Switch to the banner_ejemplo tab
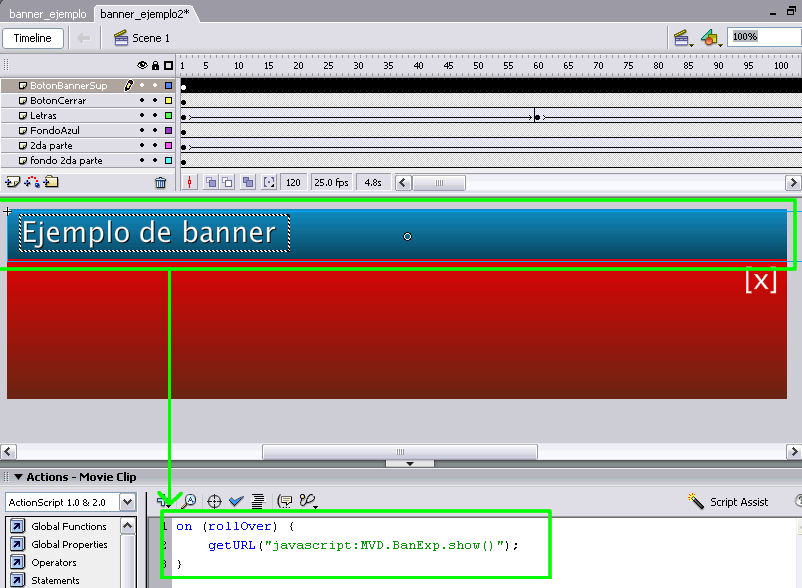802x588 pixels. [x=47, y=14]
